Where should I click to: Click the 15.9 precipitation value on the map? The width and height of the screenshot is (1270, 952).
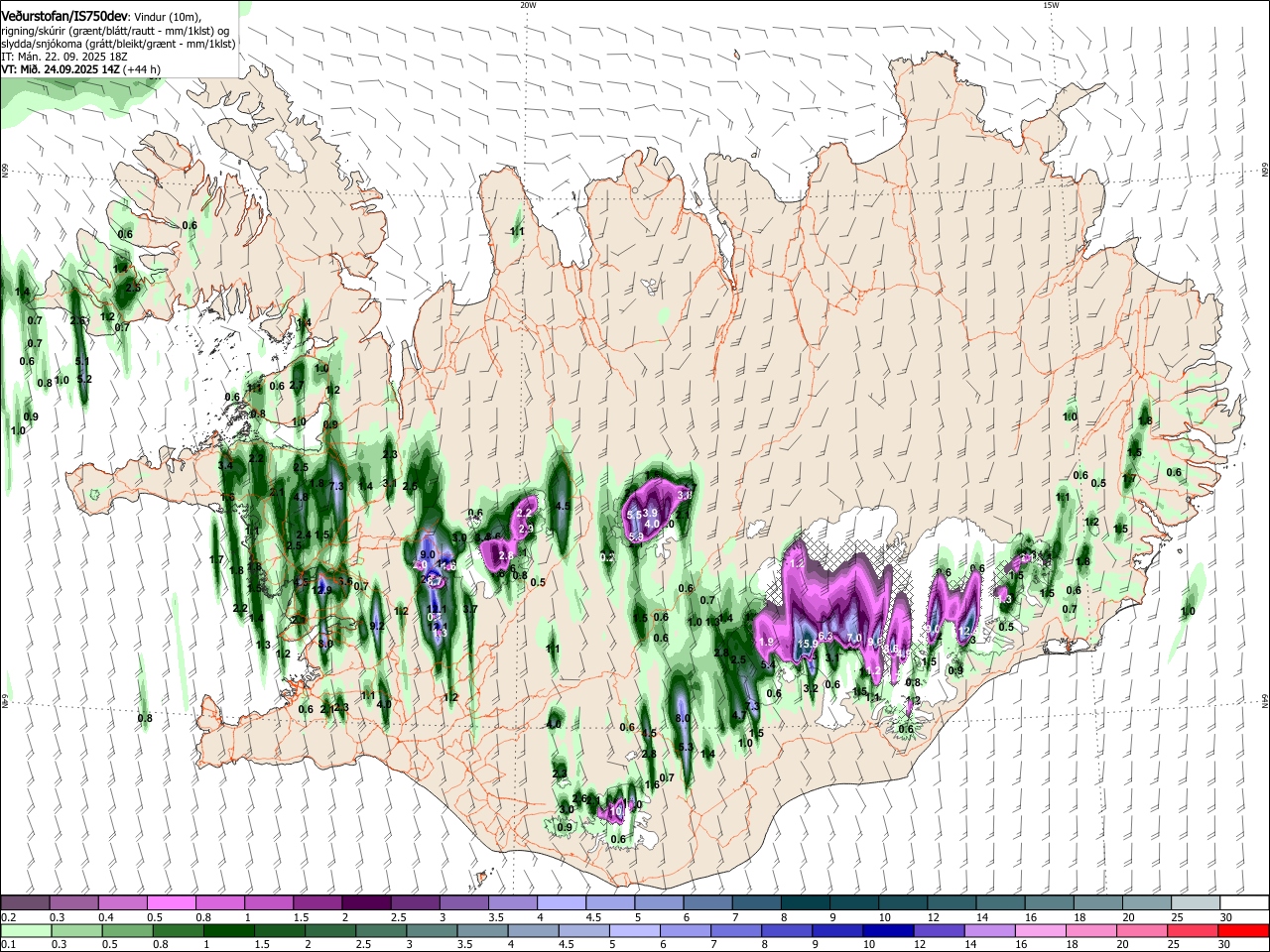[x=808, y=644]
